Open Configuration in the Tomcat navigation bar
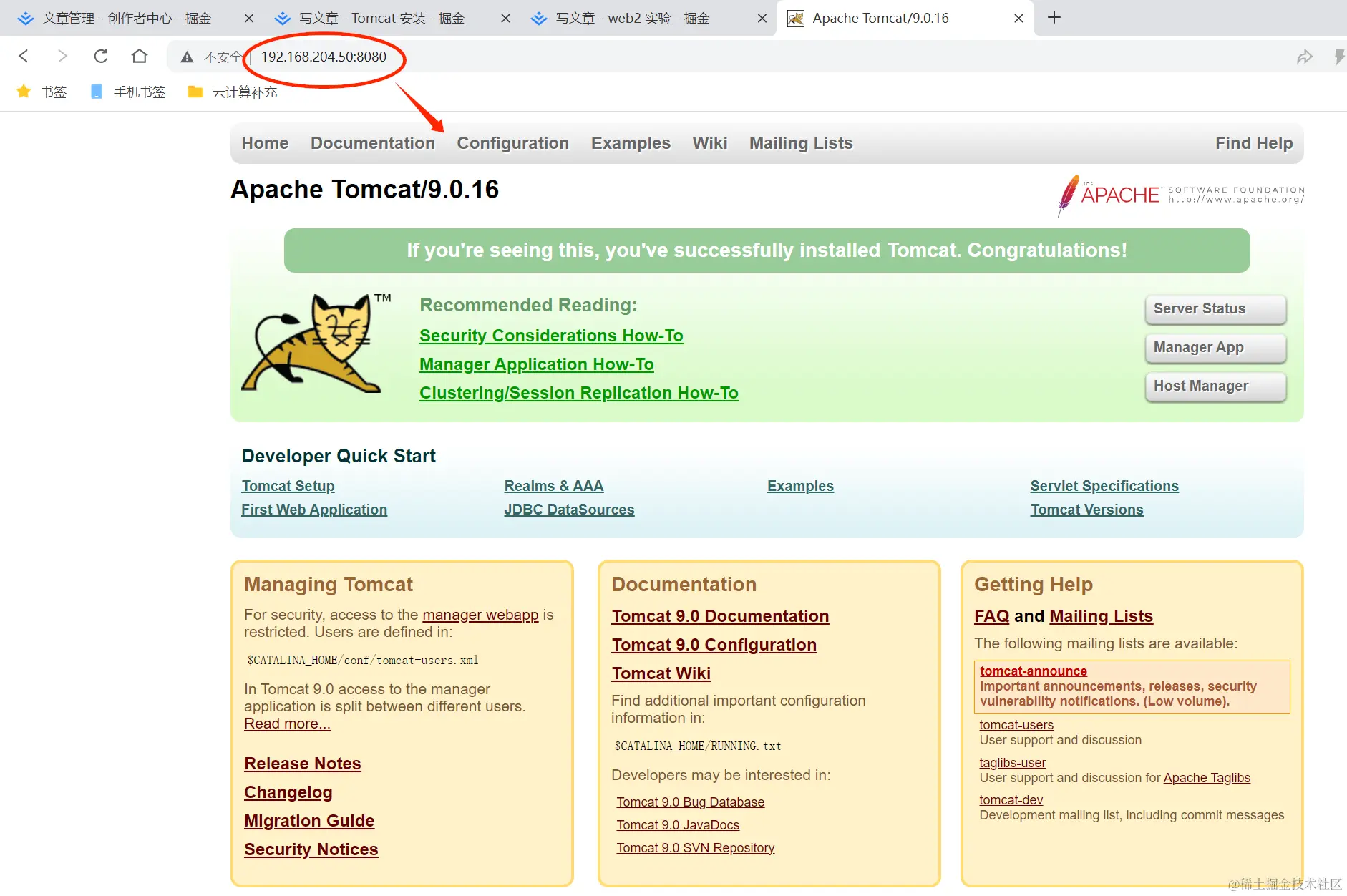 513,143
